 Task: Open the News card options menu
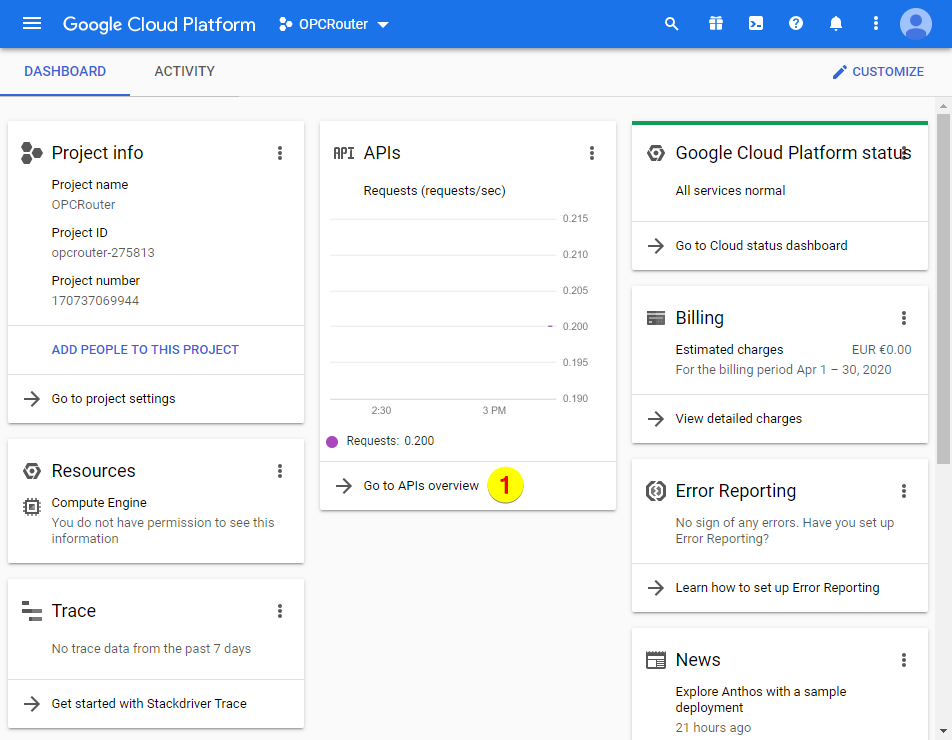(904, 660)
